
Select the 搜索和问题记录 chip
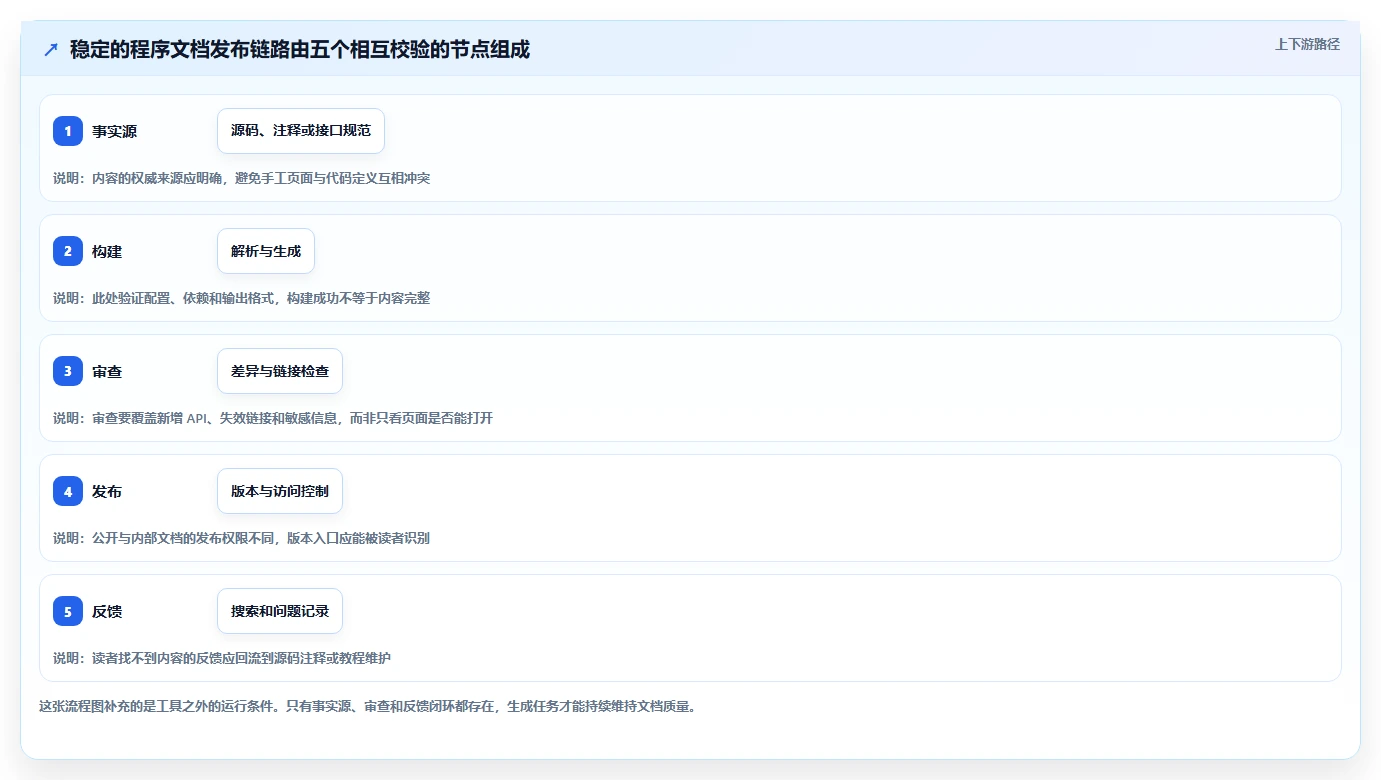click(x=280, y=611)
